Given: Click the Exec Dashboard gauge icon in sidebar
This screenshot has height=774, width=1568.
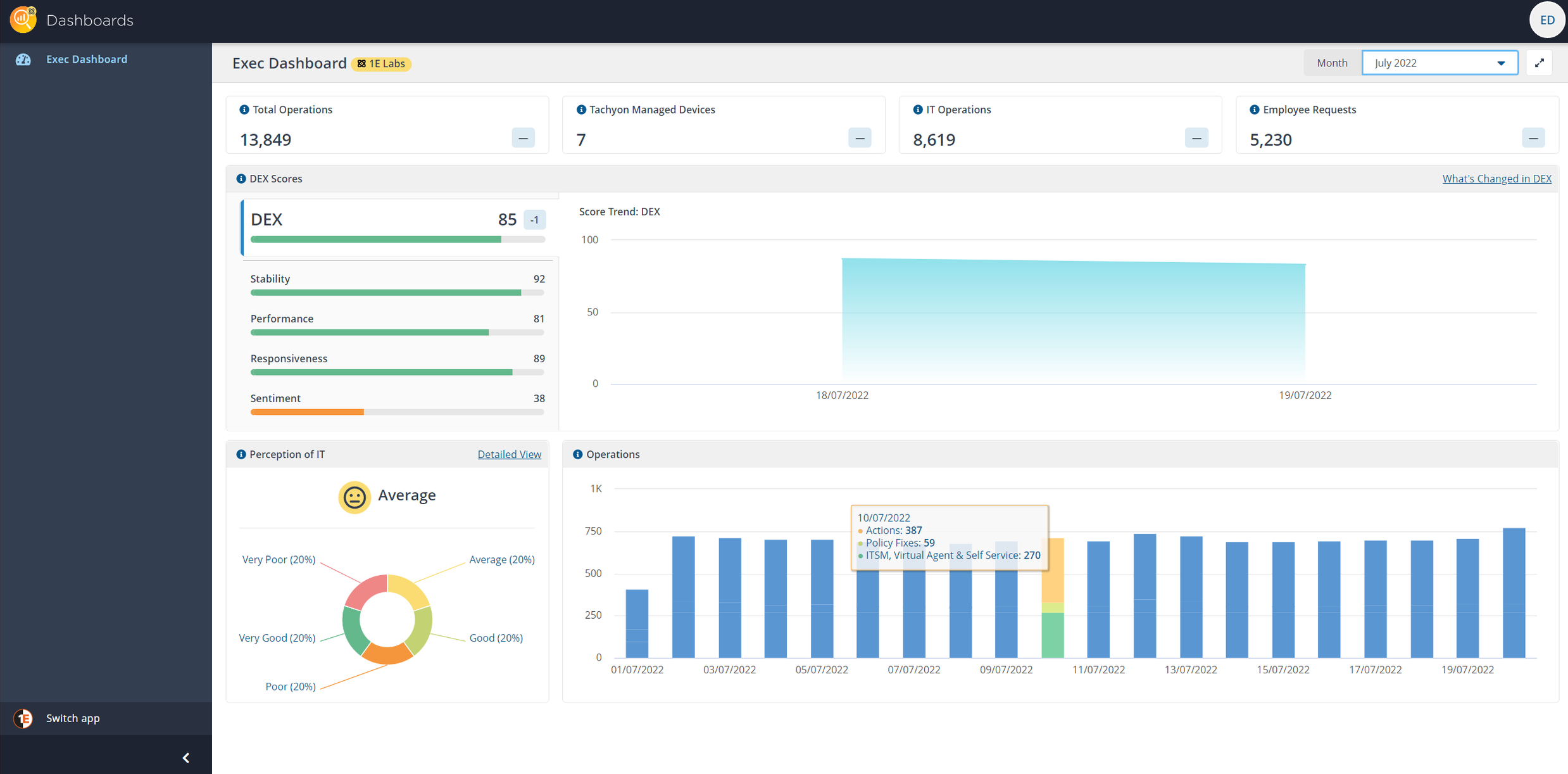Looking at the screenshot, I should pyautogui.click(x=23, y=60).
